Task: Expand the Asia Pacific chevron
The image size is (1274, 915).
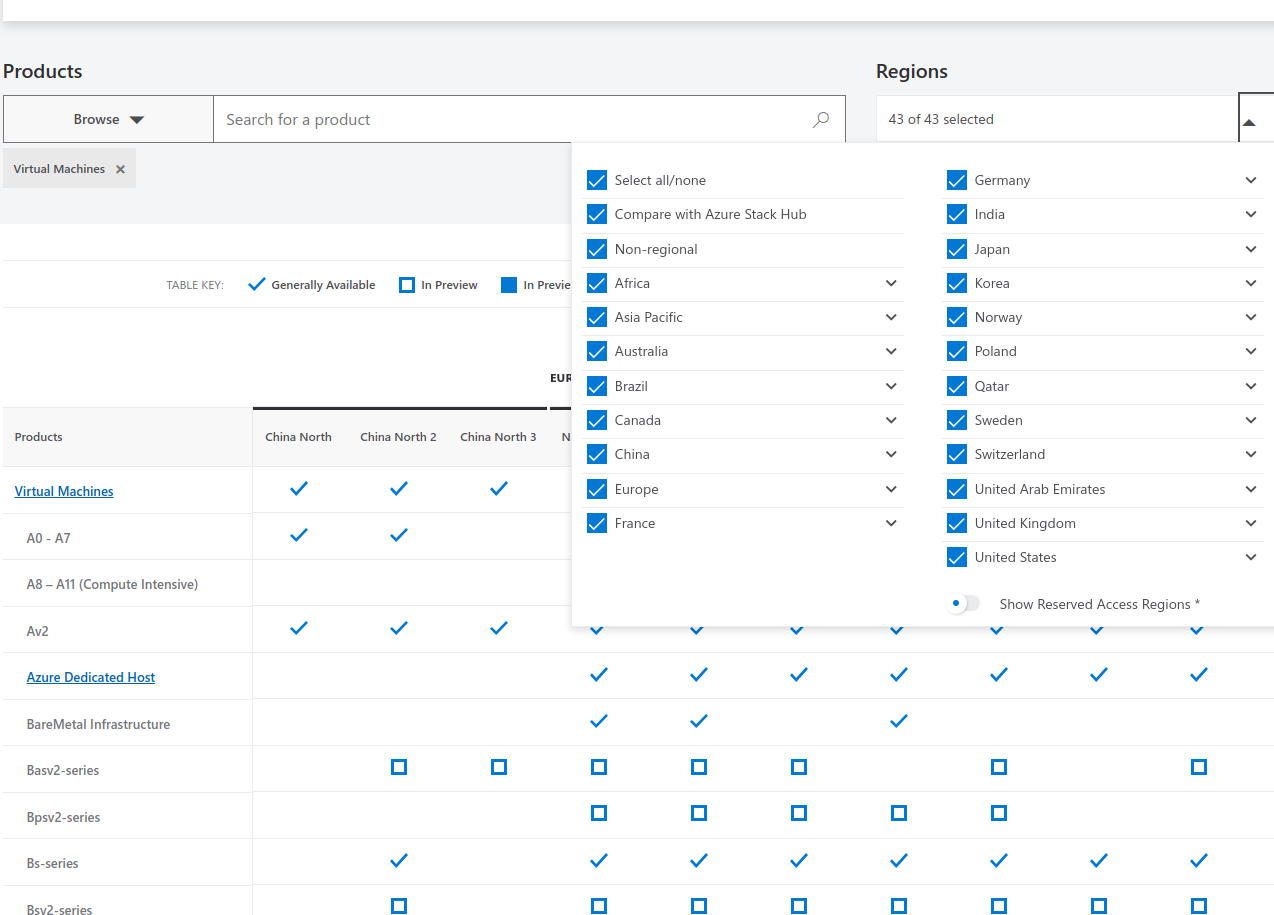Action: [x=891, y=317]
